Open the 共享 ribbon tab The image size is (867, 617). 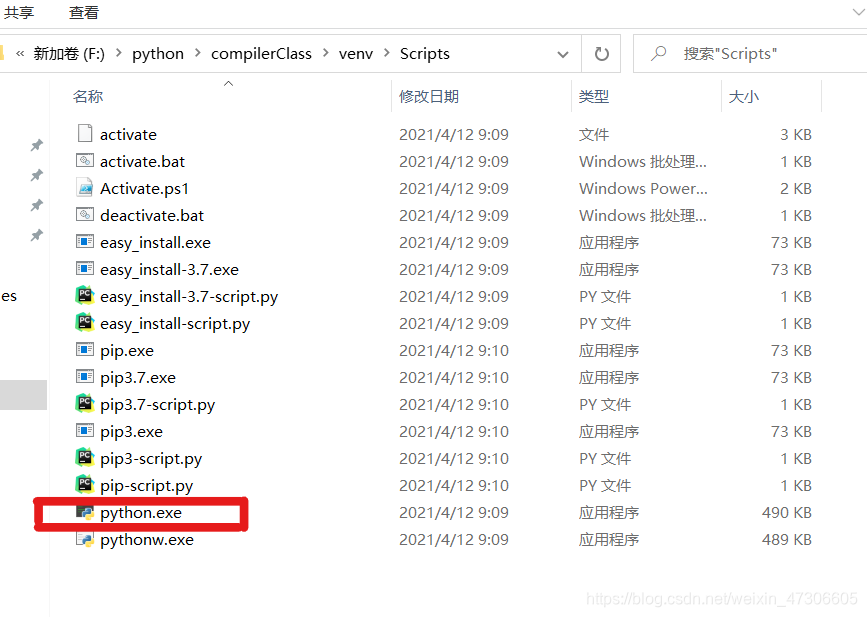pos(22,13)
